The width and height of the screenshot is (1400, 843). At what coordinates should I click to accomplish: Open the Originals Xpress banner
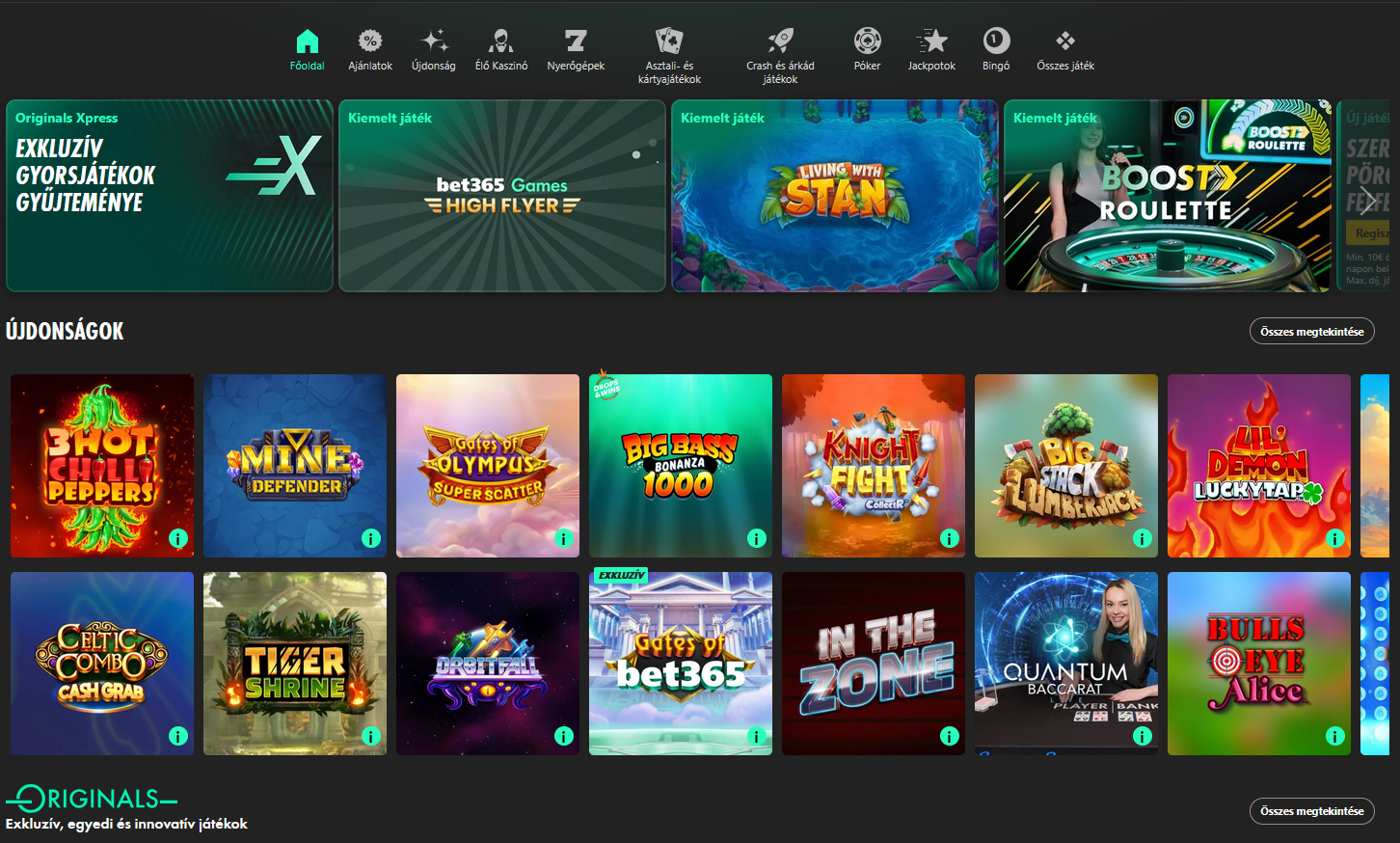[x=170, y=196]
